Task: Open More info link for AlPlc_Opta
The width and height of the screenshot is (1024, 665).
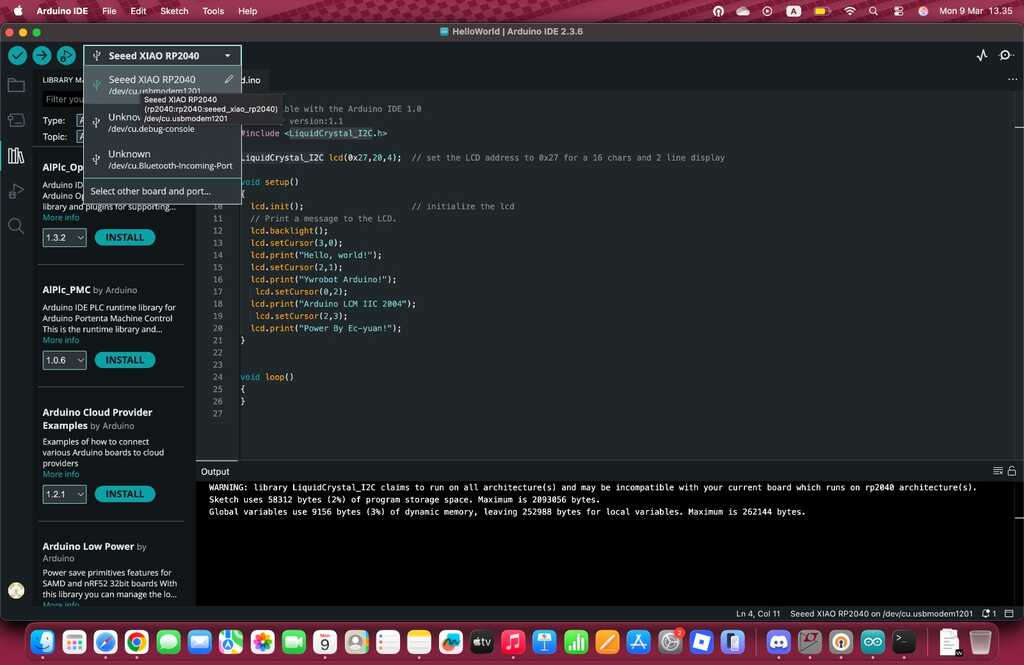Action: 61,218
